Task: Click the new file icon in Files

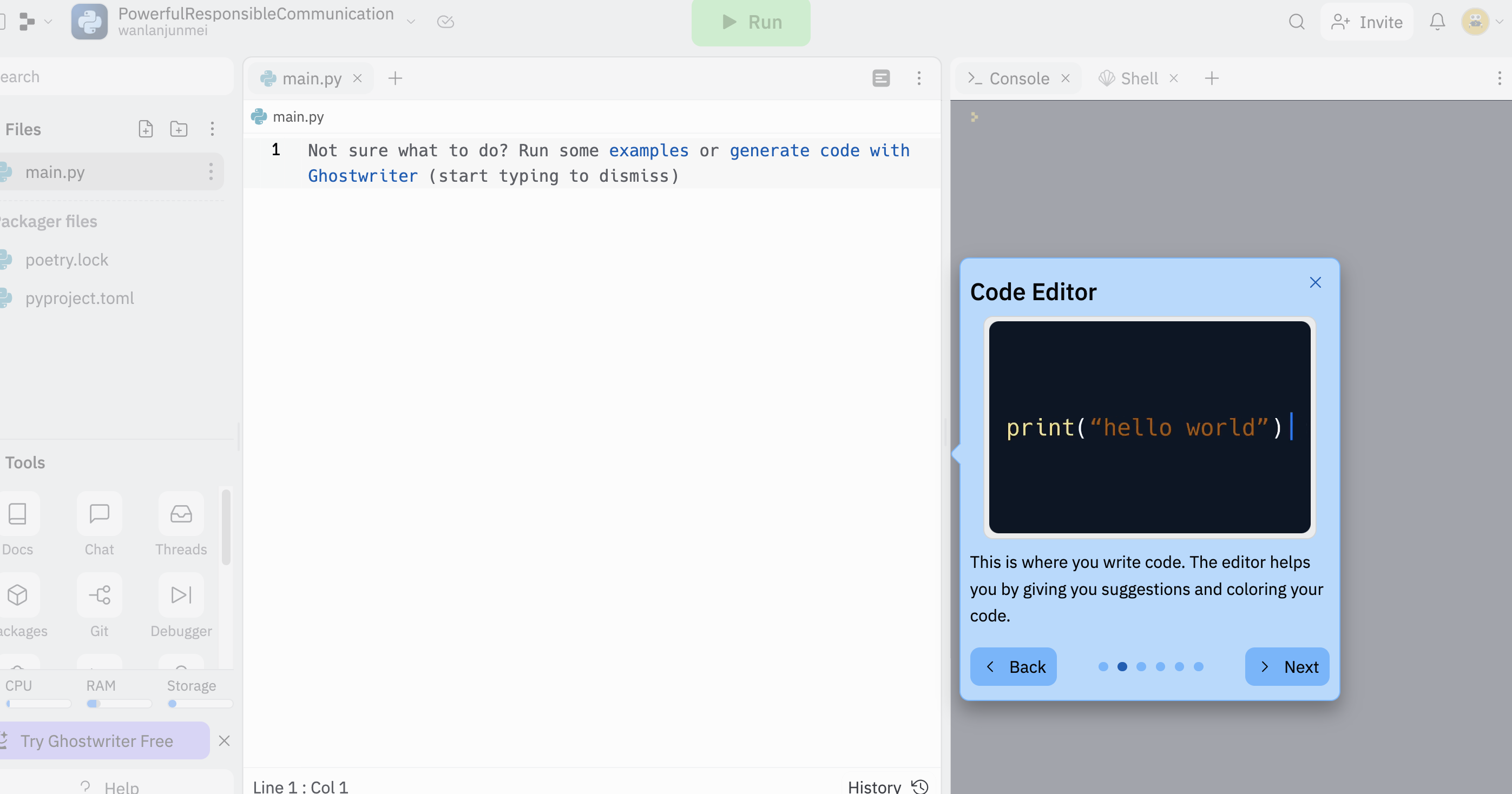Action: pos(146,129)
